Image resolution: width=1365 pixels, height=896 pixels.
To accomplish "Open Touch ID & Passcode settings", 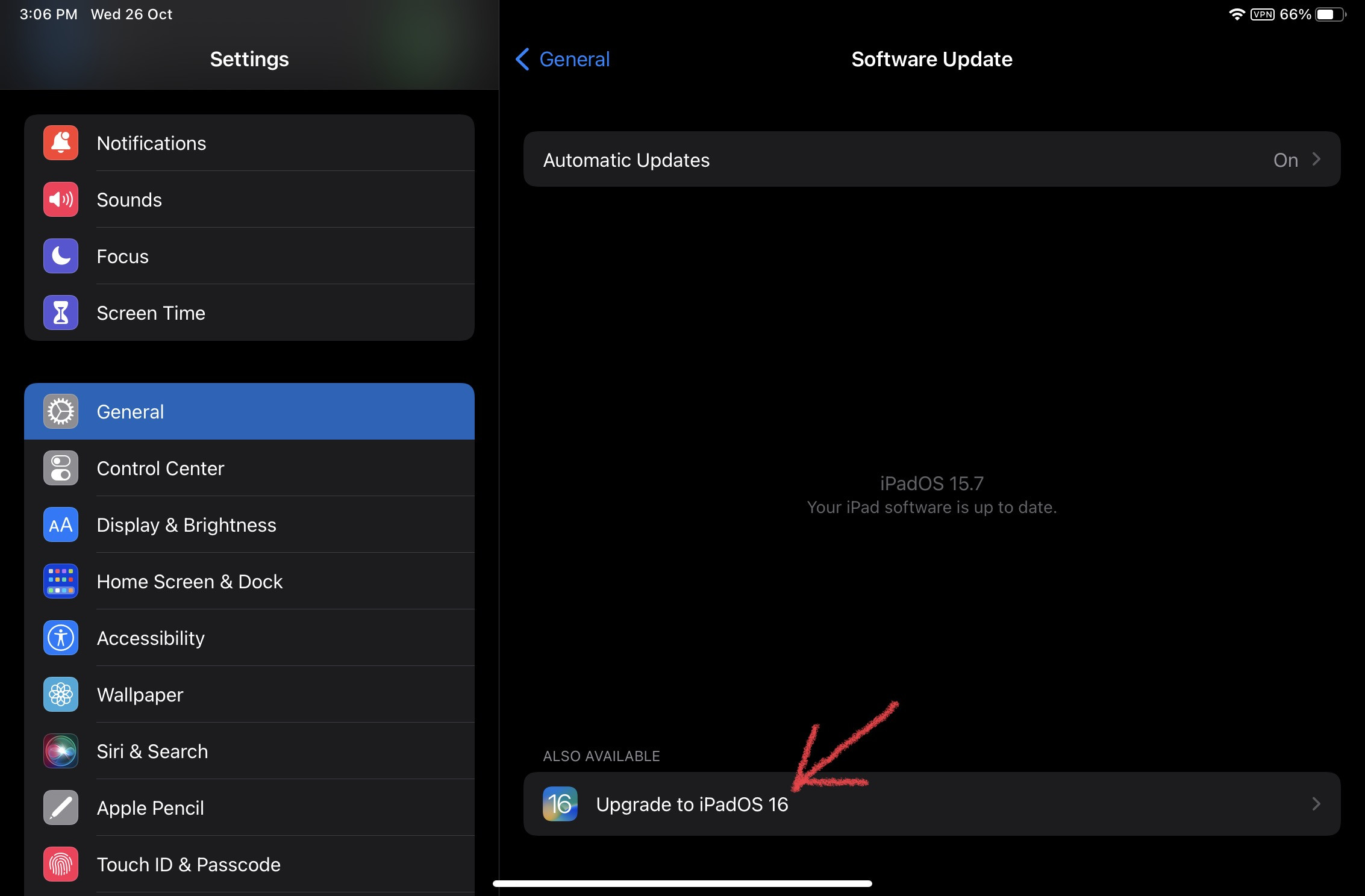I will click(x=249, y=864).
